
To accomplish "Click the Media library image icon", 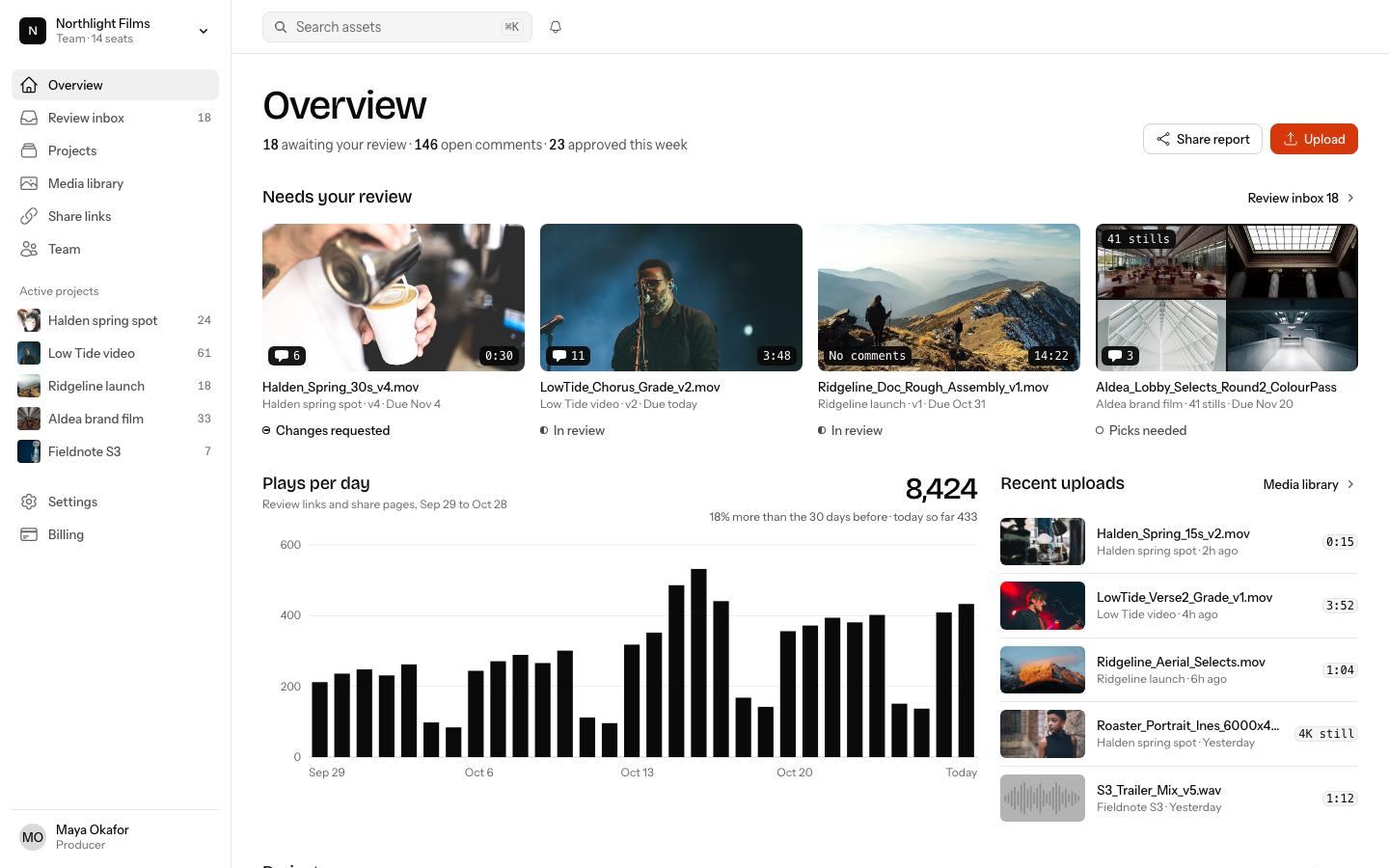I will click(29, 183).
